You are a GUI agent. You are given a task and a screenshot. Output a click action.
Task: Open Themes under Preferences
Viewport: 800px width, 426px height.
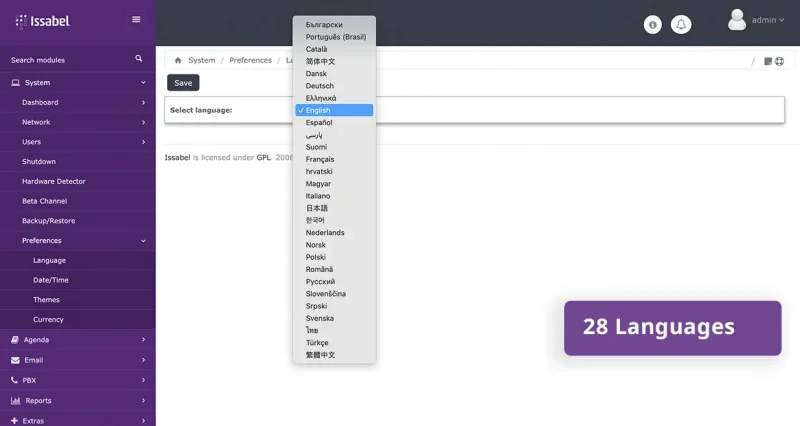pos(46,300)
